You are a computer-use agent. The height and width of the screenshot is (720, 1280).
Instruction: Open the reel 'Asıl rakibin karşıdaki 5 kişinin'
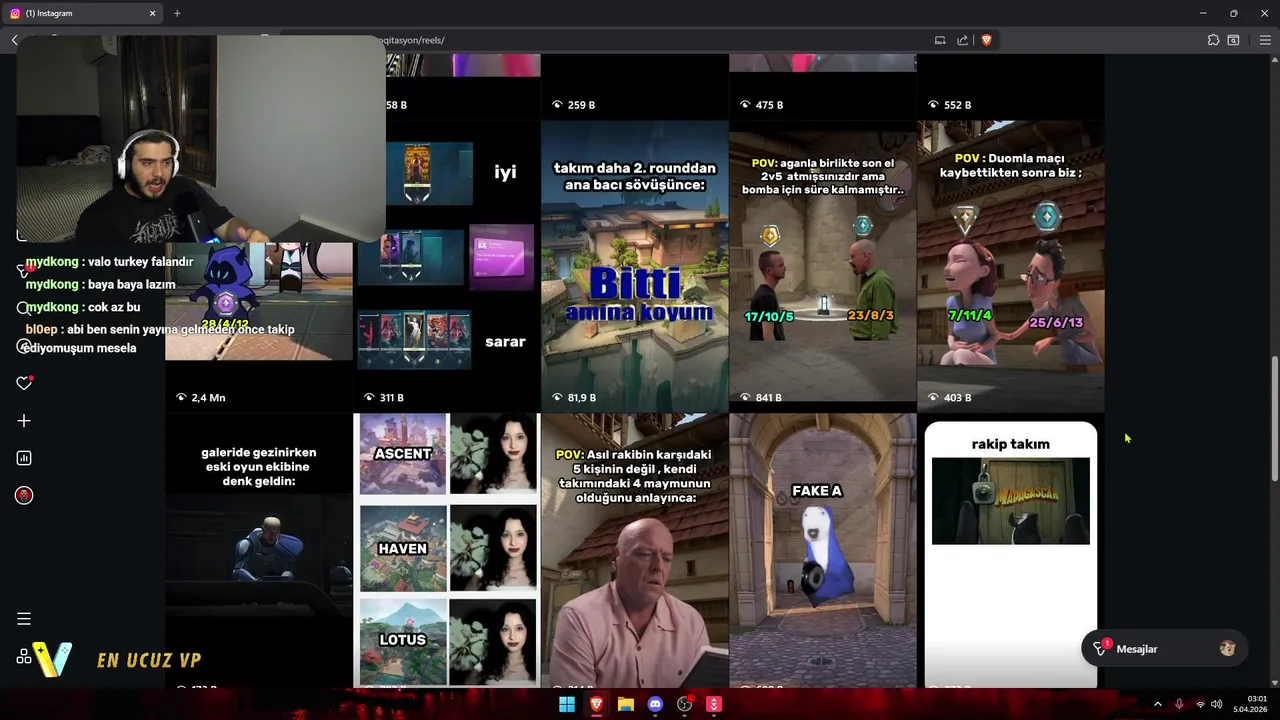coord(635,550)
